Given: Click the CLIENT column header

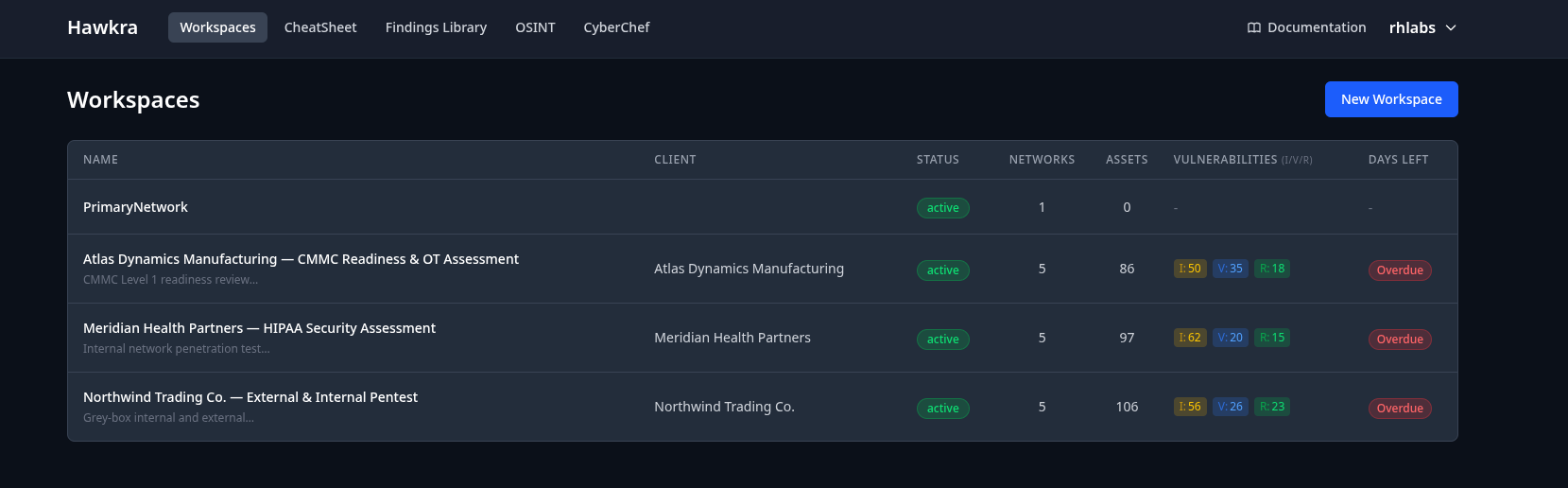Looking at the screenshot, I should [675, 160].
